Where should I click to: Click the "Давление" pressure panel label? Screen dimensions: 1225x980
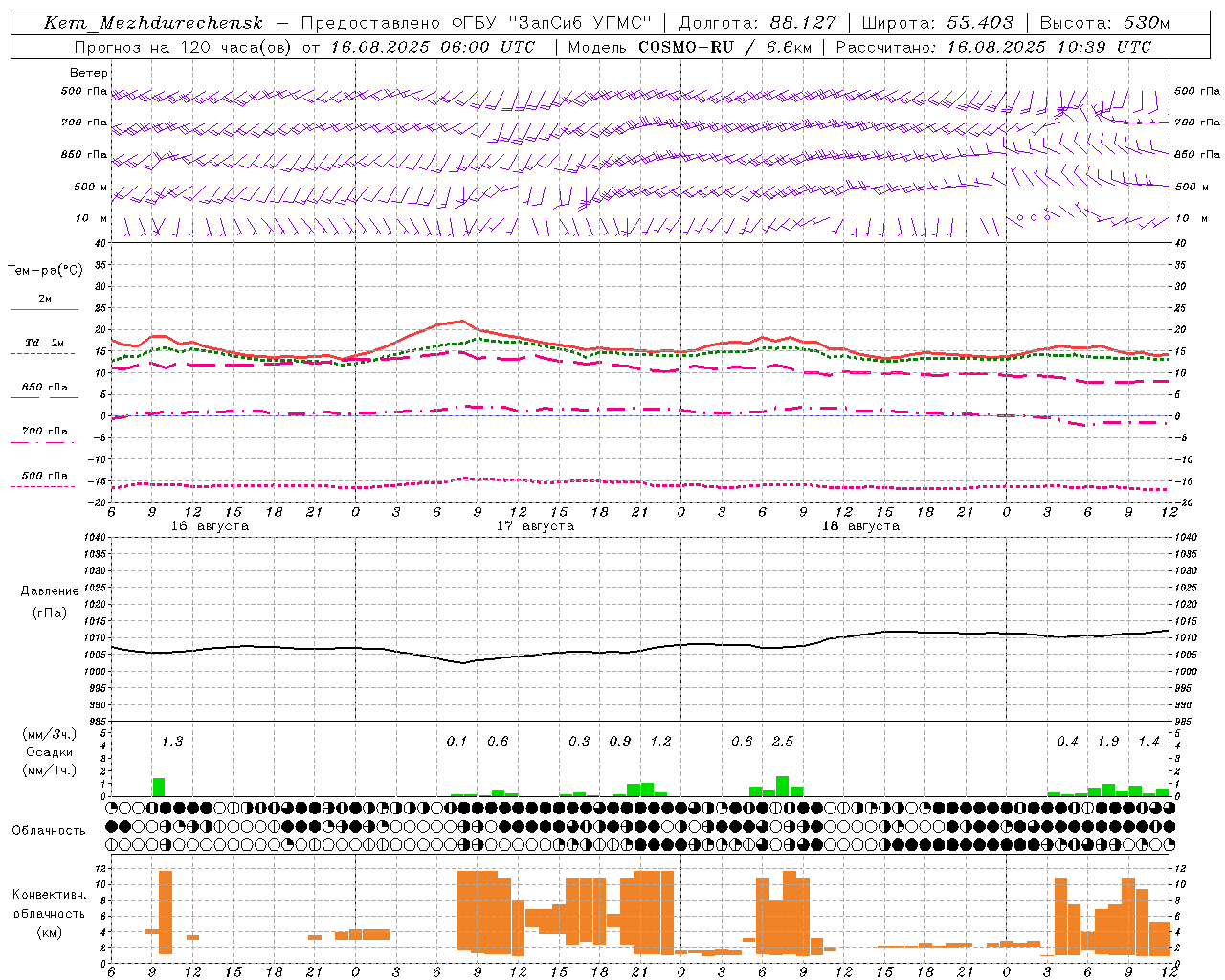(x=50, y=591)
